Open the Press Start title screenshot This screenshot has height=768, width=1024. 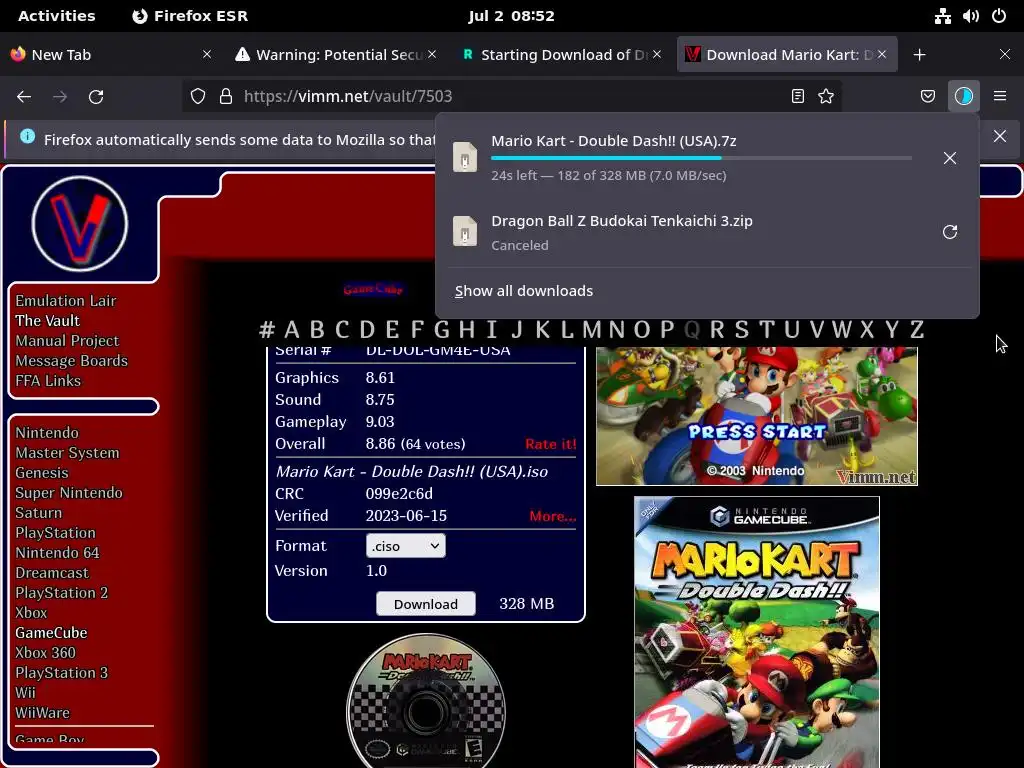coord(757,416)
